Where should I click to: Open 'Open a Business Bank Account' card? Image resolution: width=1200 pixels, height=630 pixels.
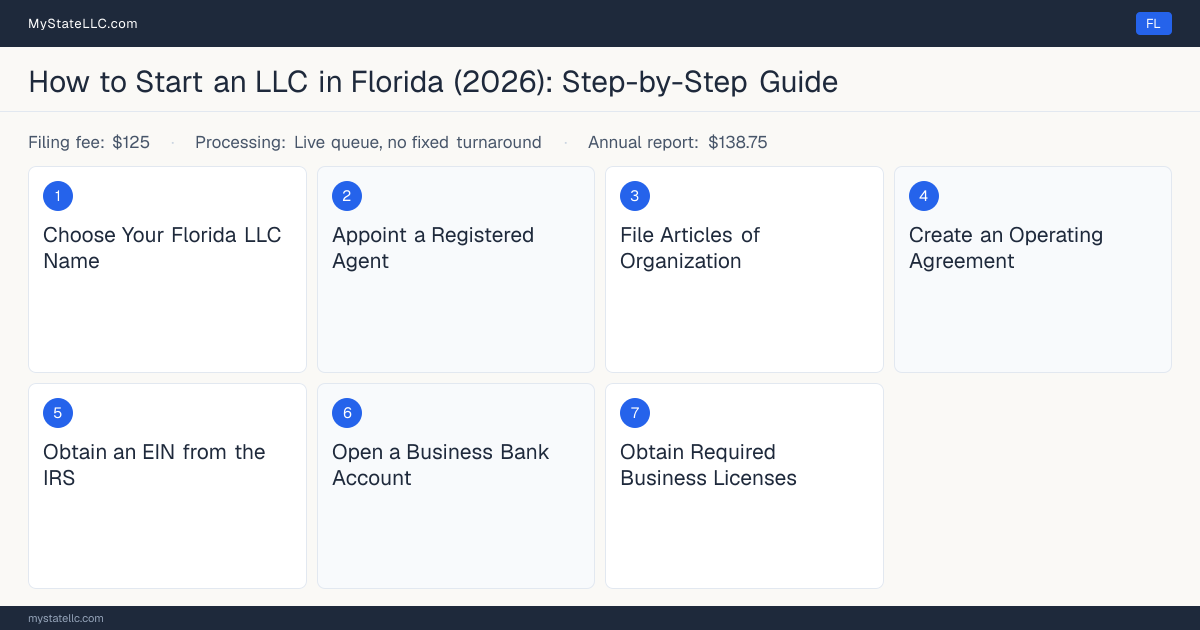[456, 486]
